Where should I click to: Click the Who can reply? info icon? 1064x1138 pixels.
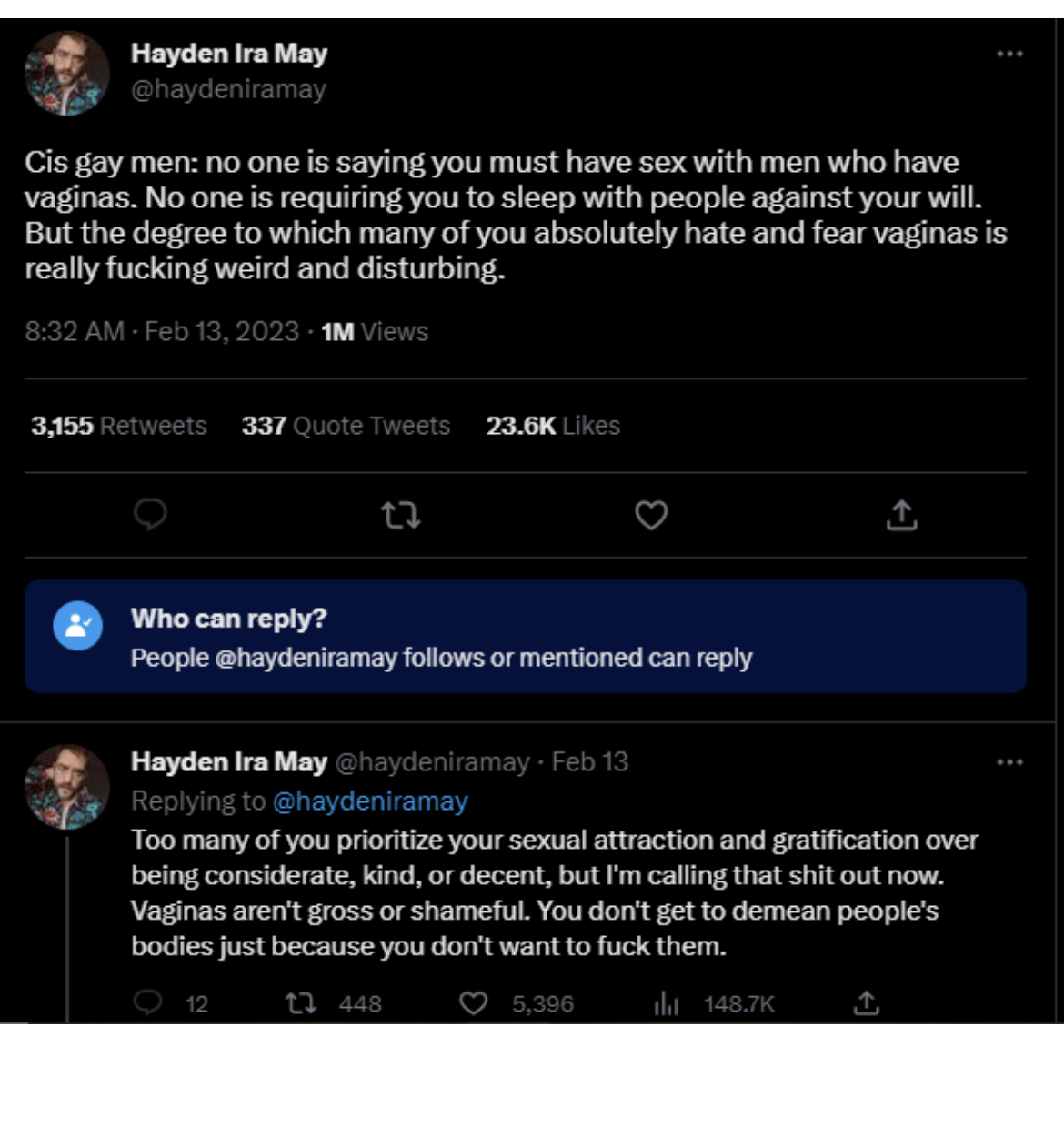78,626
